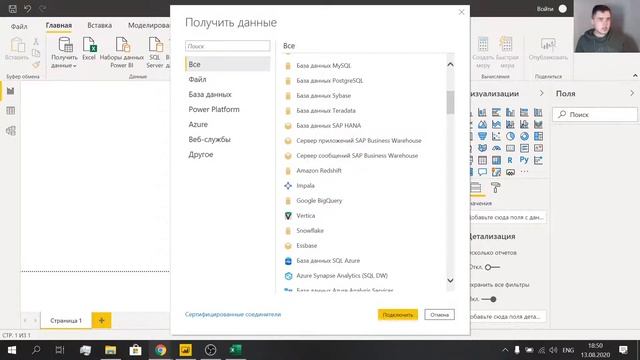Show hidden tray icons chevron
640x360 pixels.
[x=505, y=350]
